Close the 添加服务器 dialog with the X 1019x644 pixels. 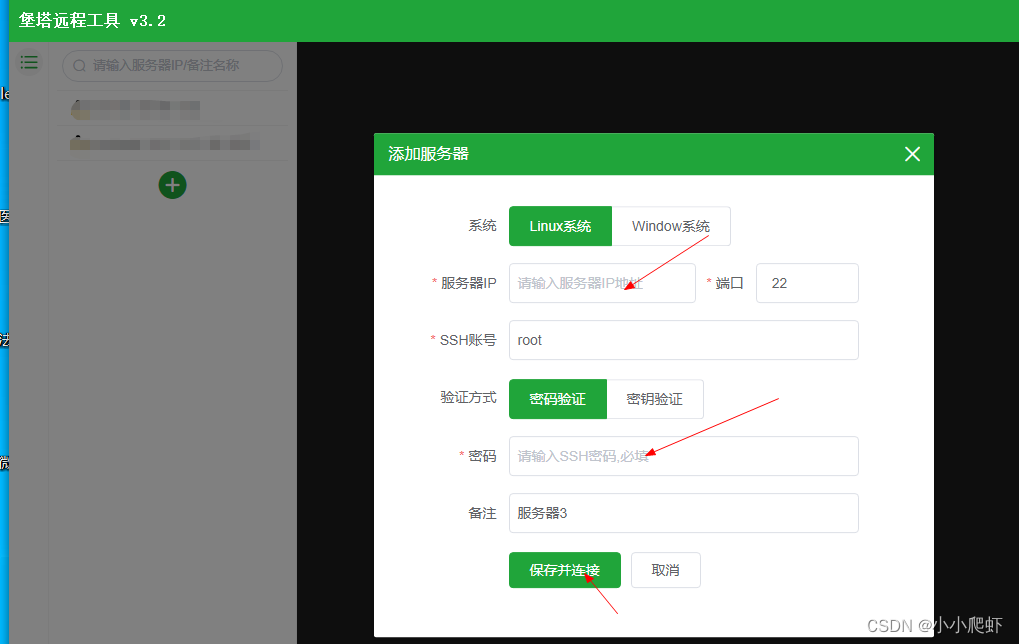pyautogui.click(x=911, y=154)
